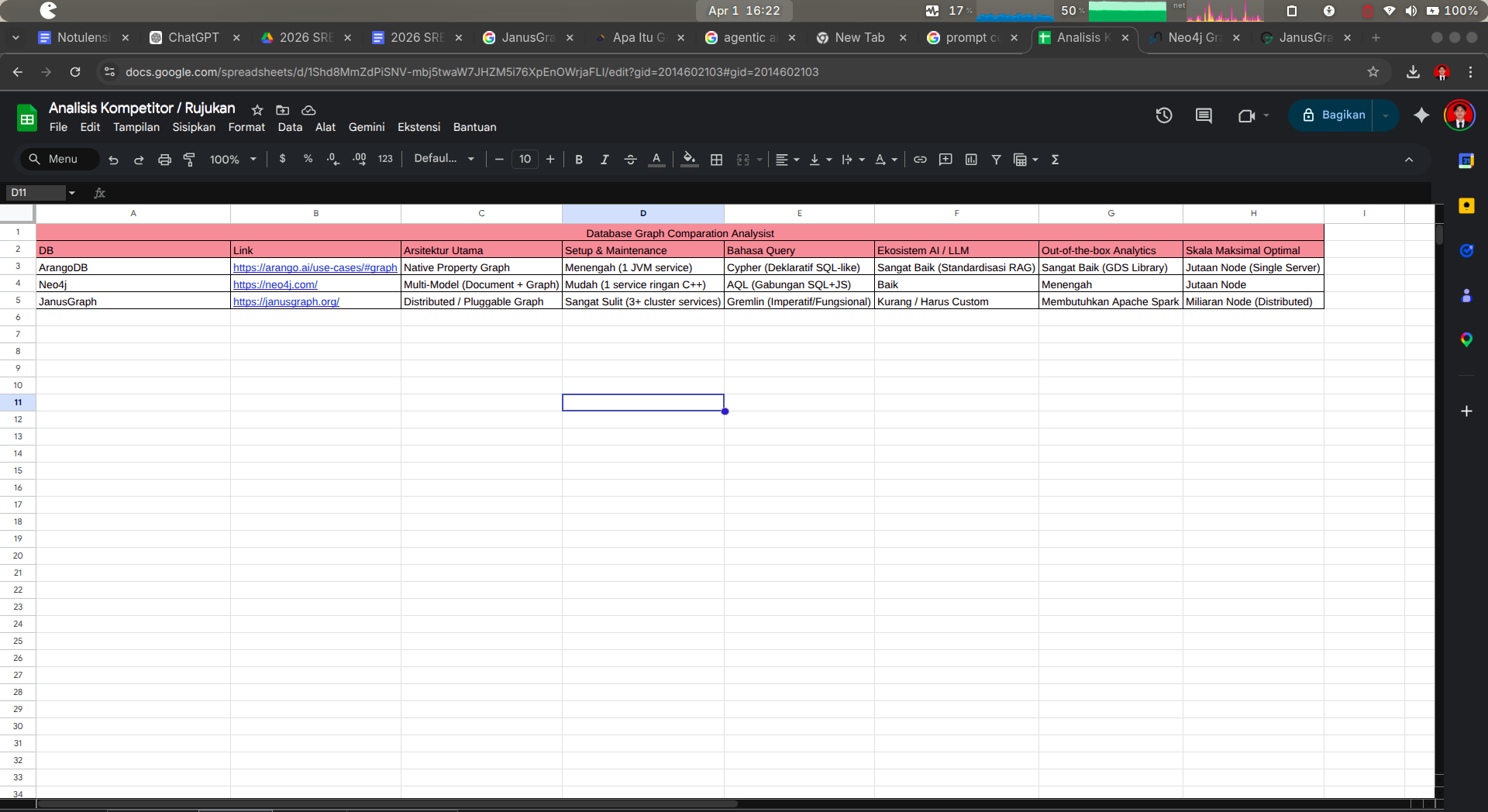Open Google Maps side panel
1488x812 pixels.
(x=1466, y=339)
